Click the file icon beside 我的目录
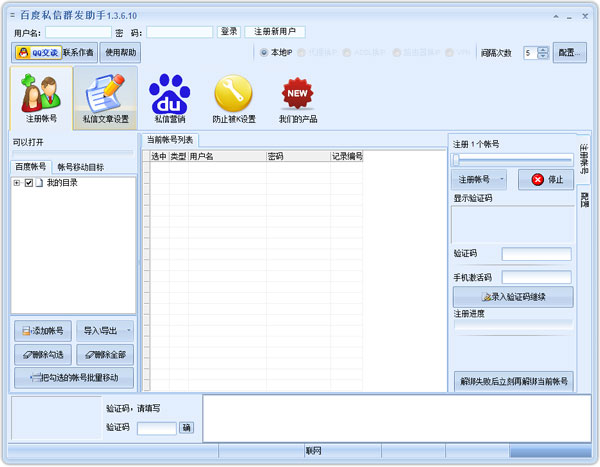This screenshot has width=600, height=467. click(x=39, y=183)
